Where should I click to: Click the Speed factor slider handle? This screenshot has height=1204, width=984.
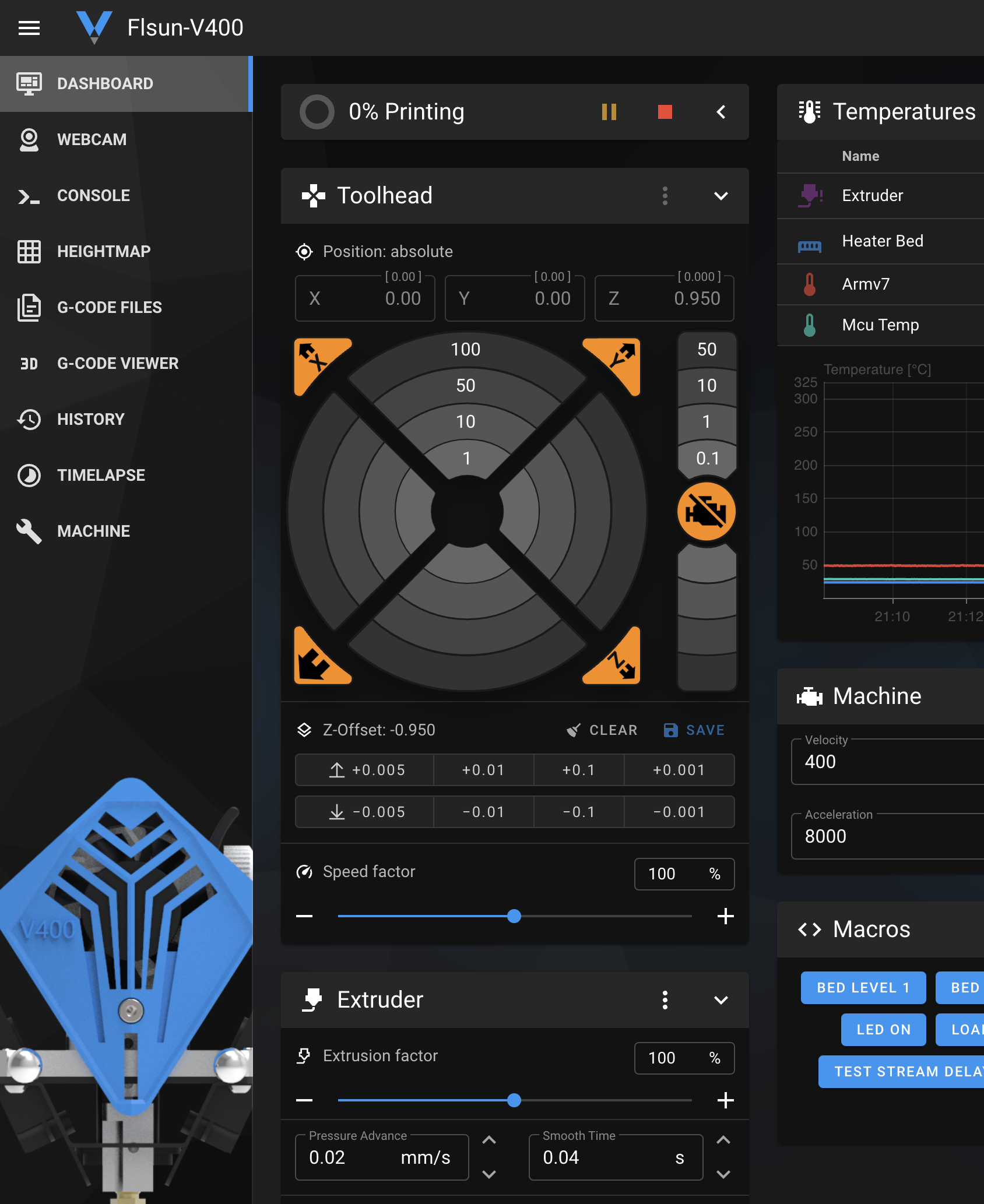pyautogui.click(x=514, y=916)
